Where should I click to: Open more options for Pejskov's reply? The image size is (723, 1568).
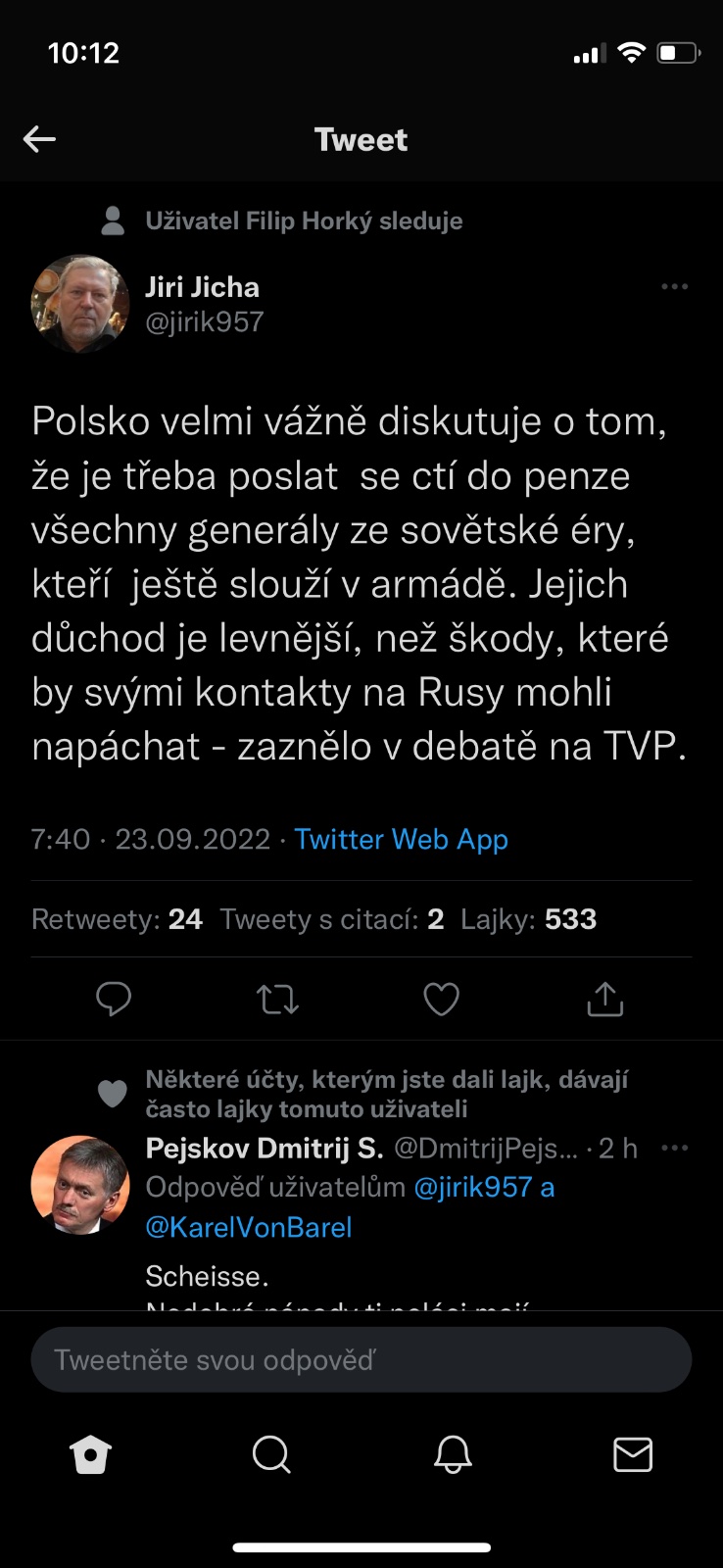pos(674,1148)
